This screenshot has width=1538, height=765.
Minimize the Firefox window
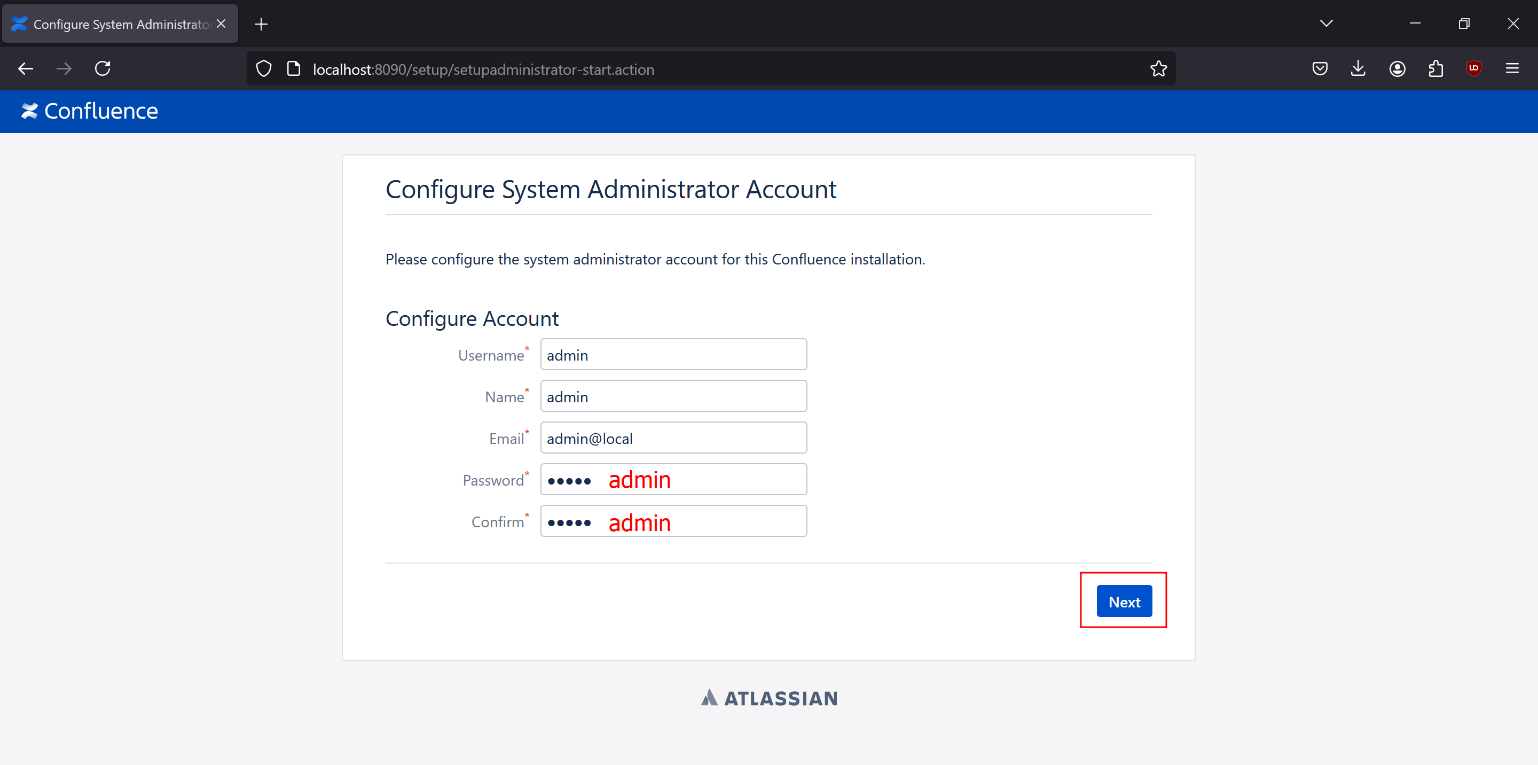pyautogui.click(x=1415, y=23)
